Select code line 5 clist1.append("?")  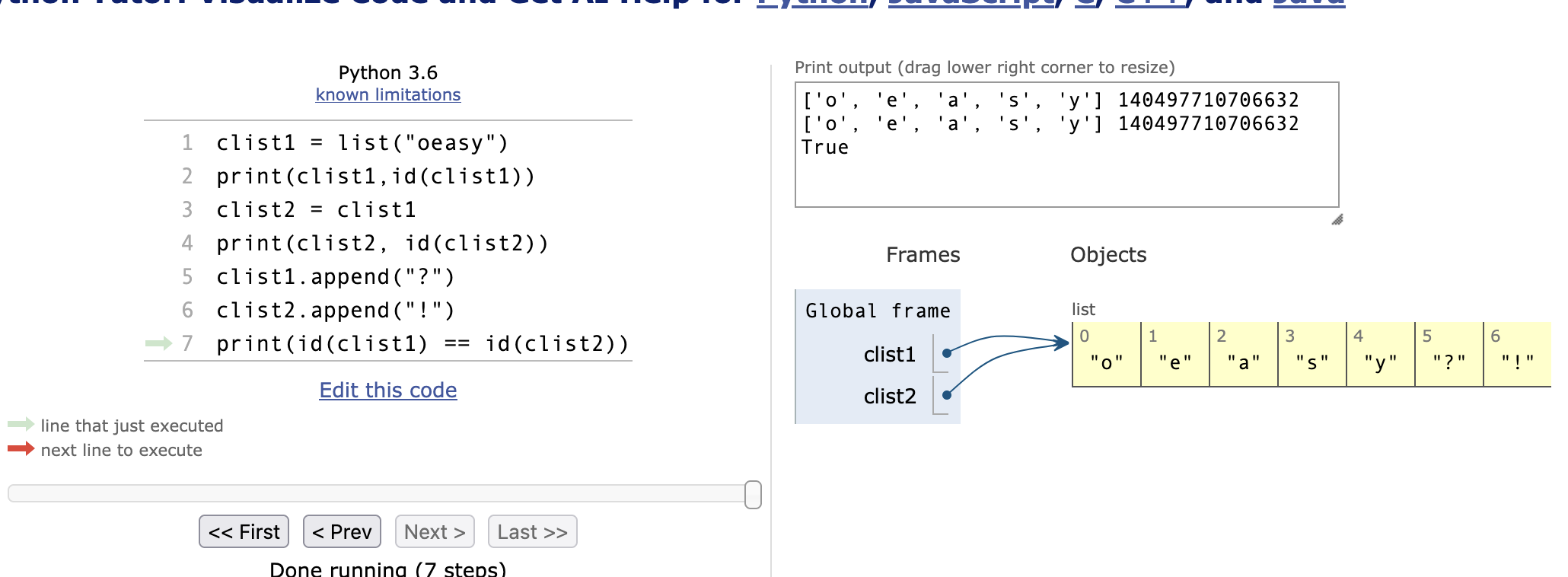(x=336, y=277)
